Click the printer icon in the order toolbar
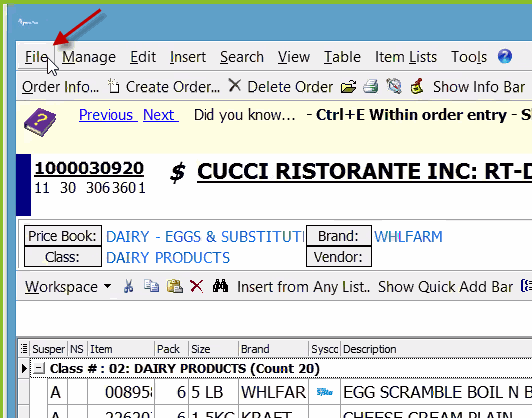This screenshot has width=532, height=418. tap(370, 87)
